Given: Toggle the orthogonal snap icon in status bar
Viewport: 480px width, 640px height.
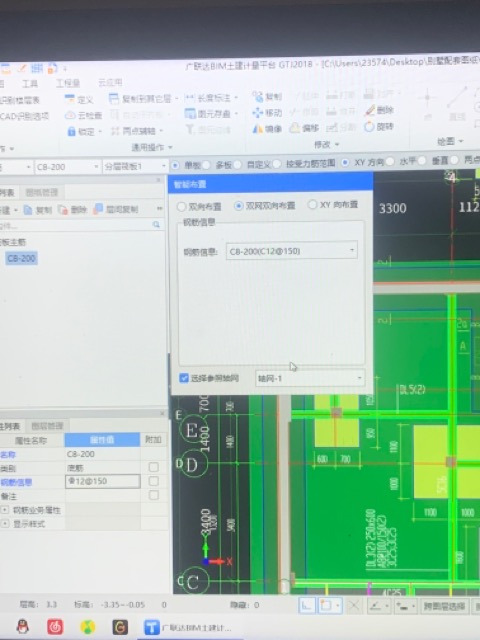Looking at the screenshot, I should [x=307, y=606].
